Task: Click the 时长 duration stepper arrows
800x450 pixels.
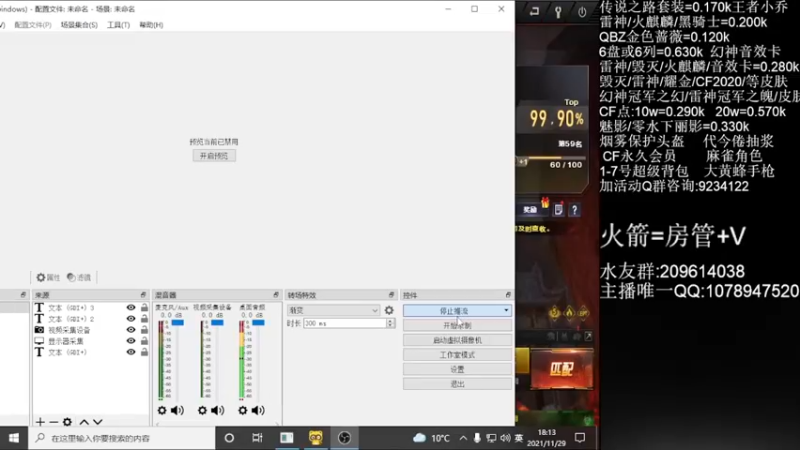Action: point(390,323)
